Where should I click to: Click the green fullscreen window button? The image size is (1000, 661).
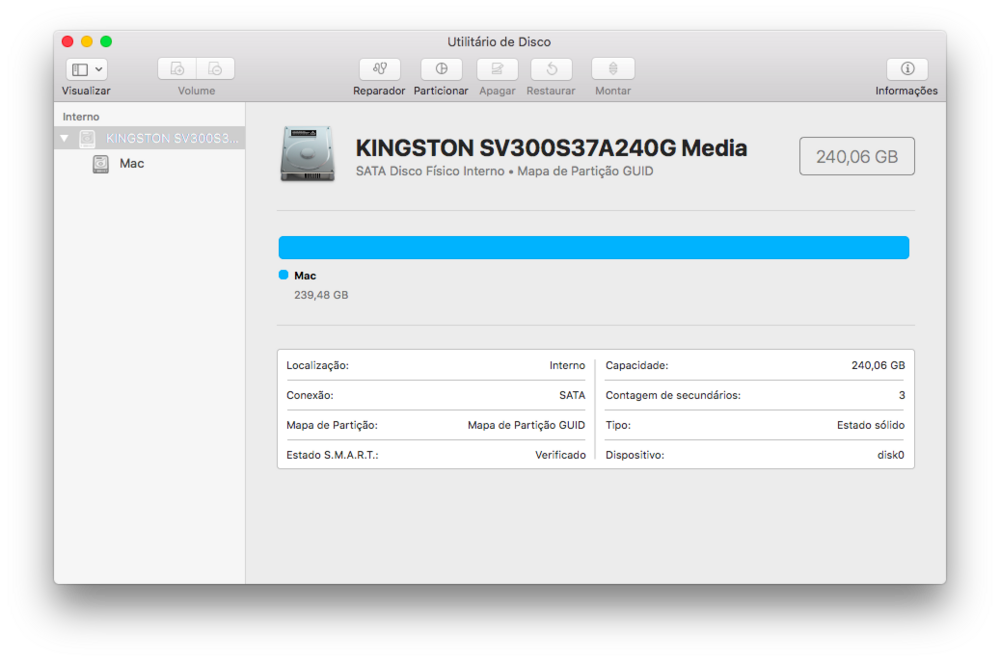pos(106,41)
